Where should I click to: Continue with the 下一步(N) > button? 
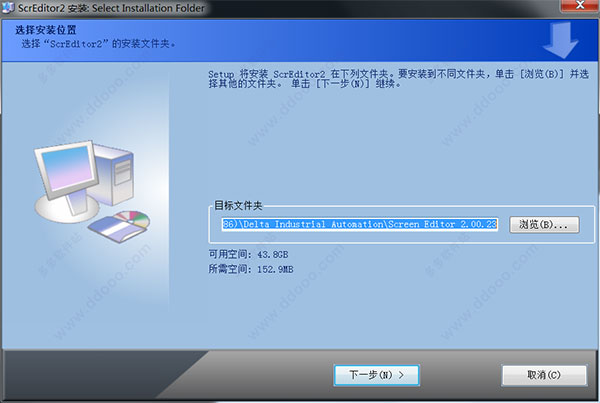click(x=377, y=375)
